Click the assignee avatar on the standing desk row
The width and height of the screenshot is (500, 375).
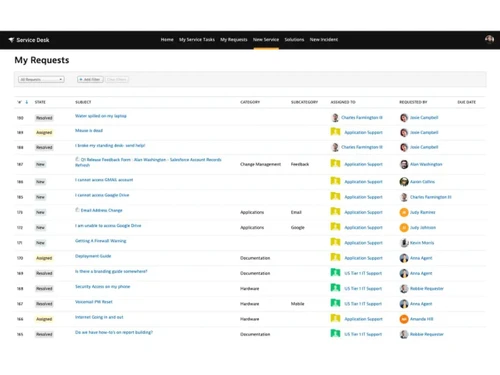point(335,147)
